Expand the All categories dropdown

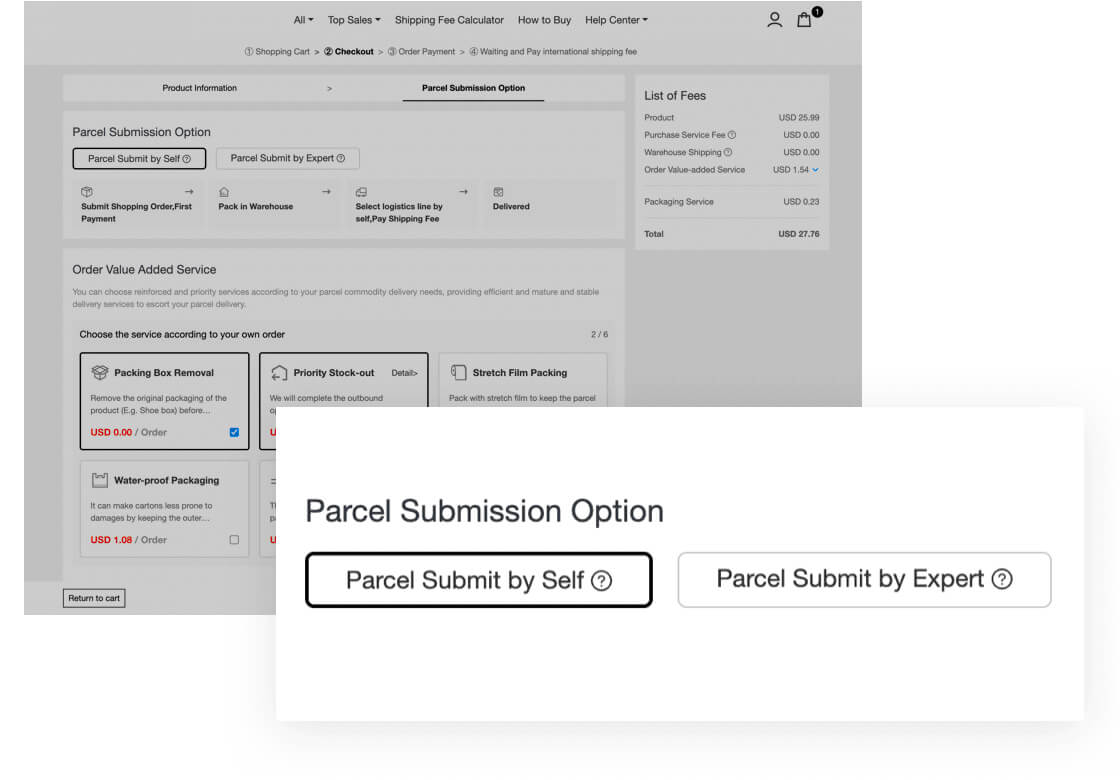tap(303, 20)
